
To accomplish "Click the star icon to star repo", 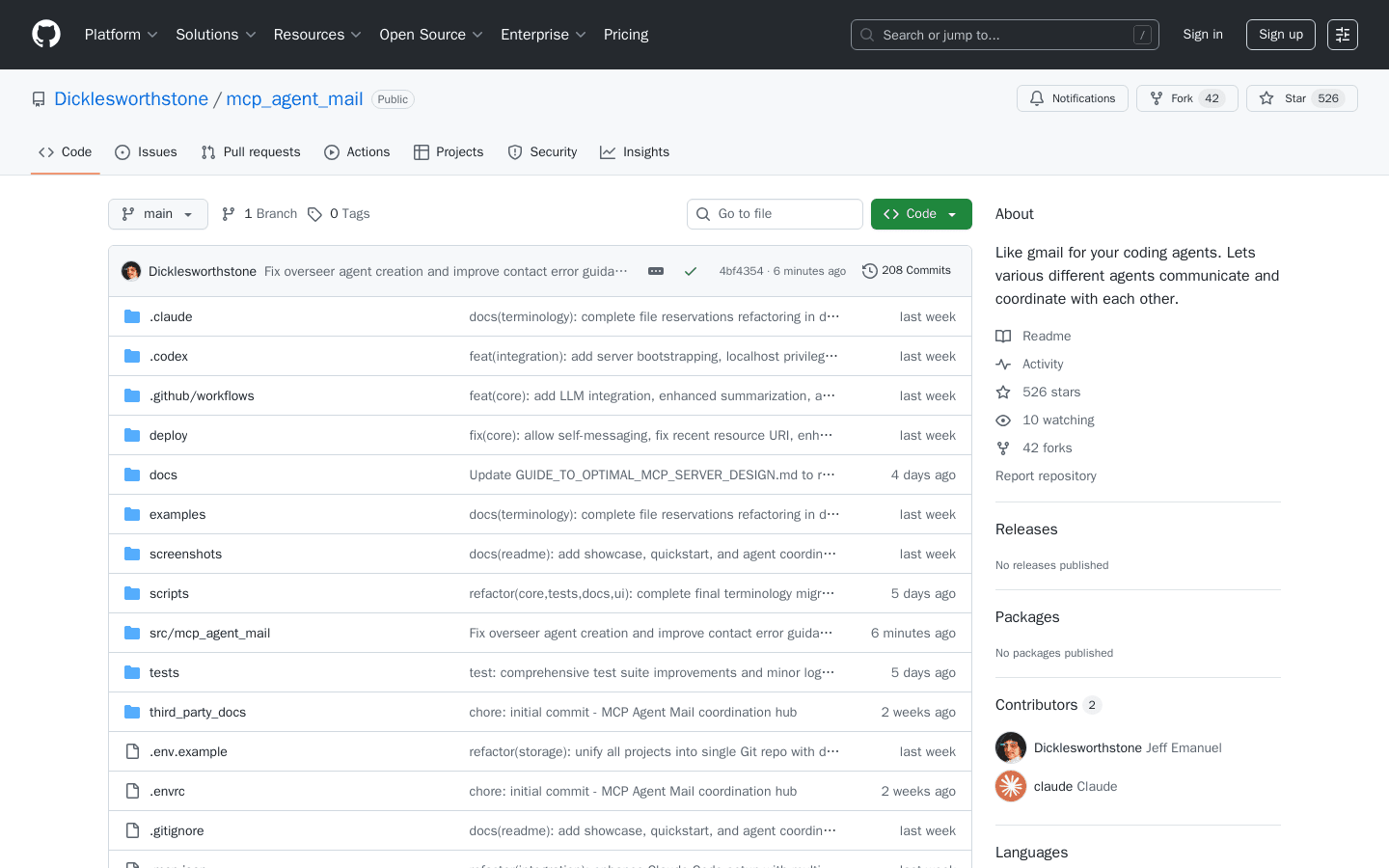I will coord(1266,97).
